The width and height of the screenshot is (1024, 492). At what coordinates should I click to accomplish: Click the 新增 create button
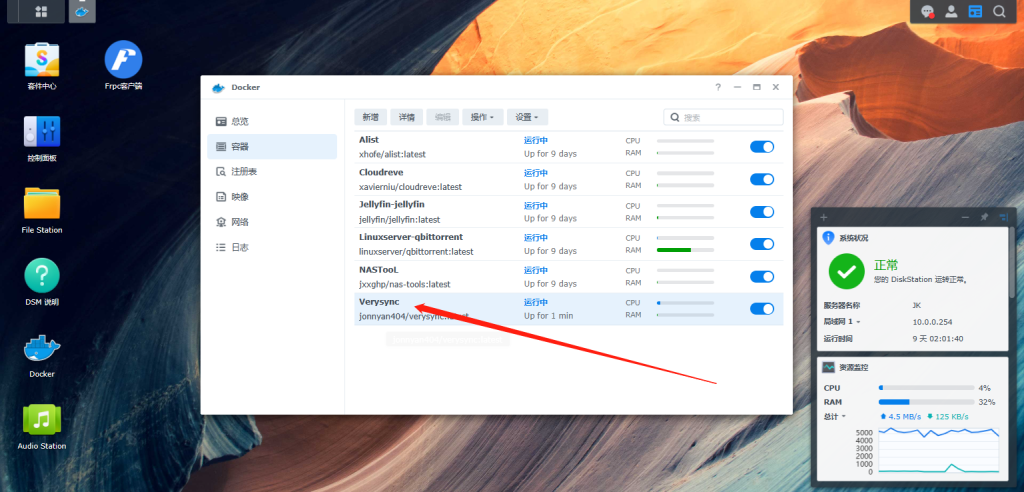[370, 117]
